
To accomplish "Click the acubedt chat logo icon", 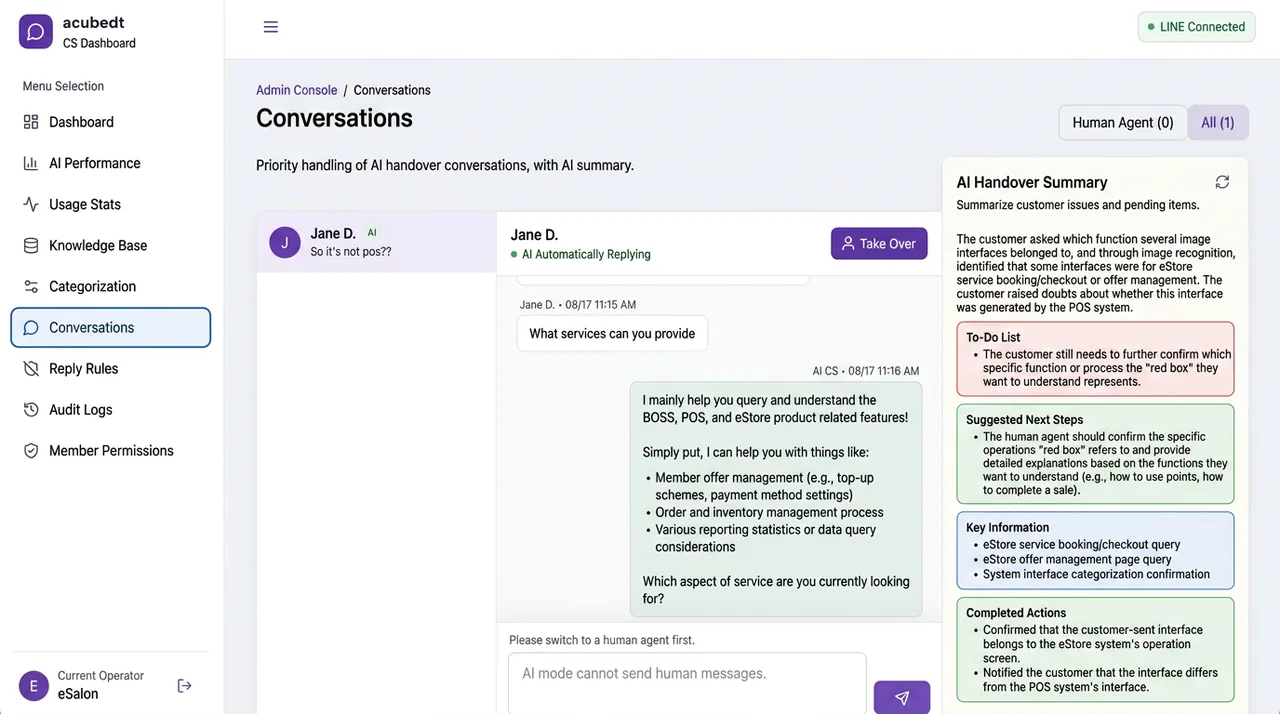I will click(x=35, y=32).
